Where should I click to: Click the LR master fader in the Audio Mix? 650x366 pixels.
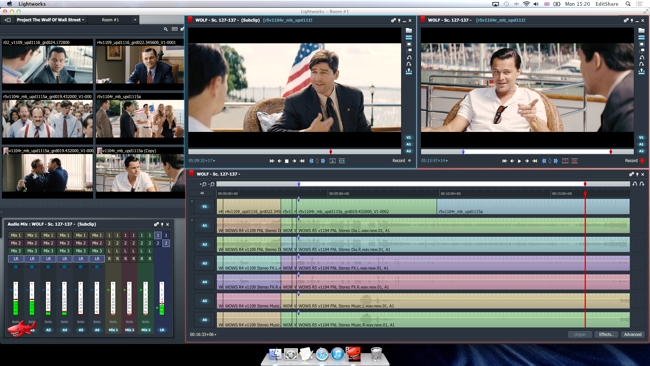162,298
